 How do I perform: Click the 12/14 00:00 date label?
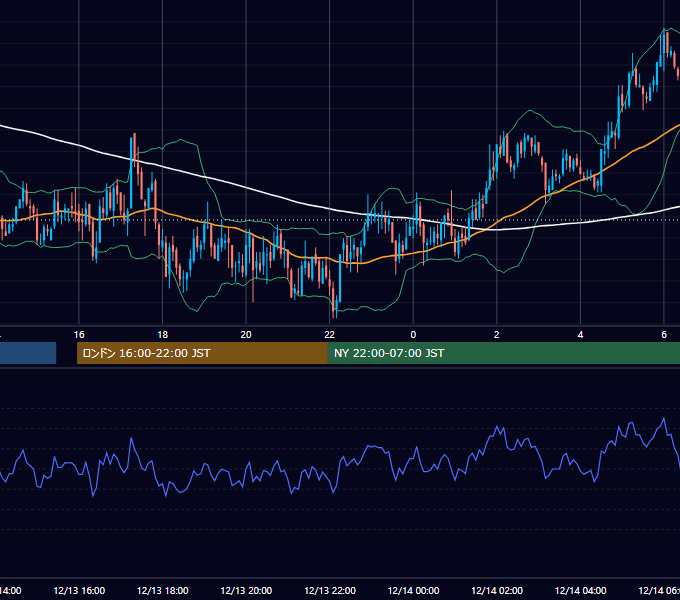pos(413,590)
